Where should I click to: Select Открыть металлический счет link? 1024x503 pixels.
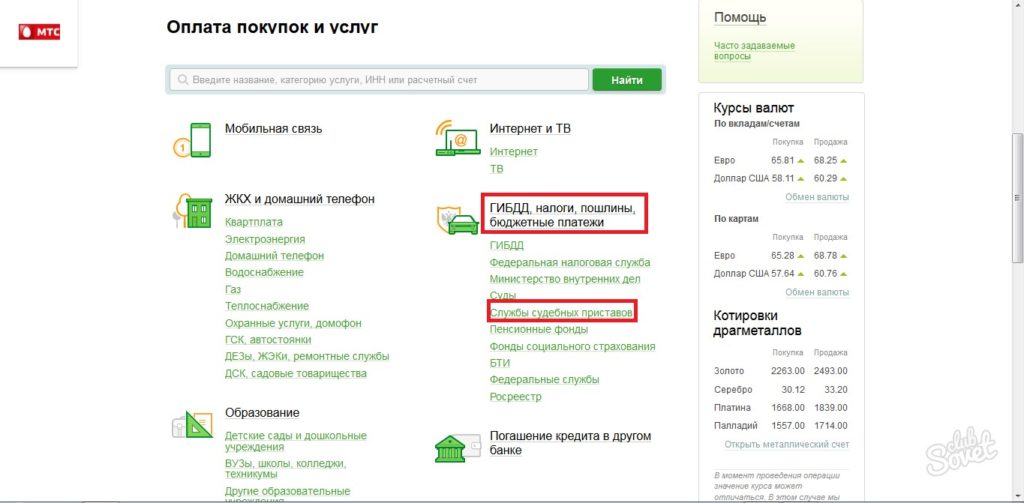click(x=787, y=444)
